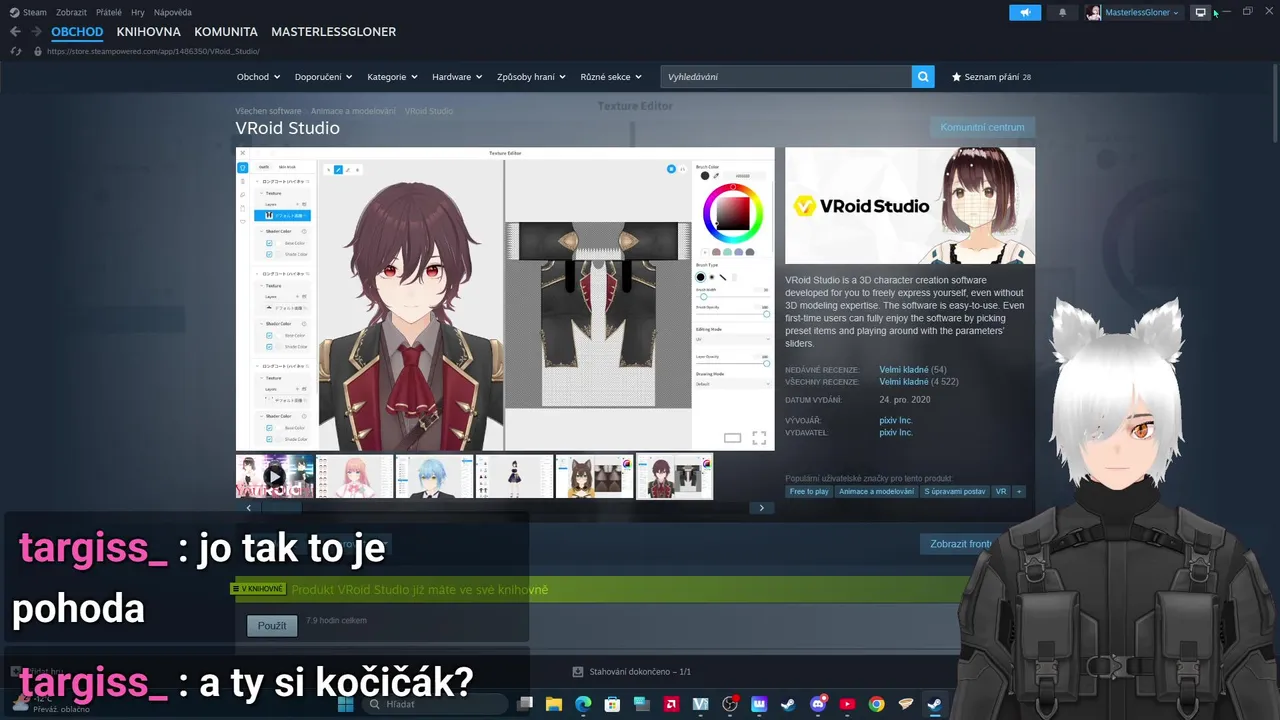The width and height of the screenshot is (1280, 720).
Task: Expand the Způsoby hraní dropdown
Action: (x=531, y=77)
